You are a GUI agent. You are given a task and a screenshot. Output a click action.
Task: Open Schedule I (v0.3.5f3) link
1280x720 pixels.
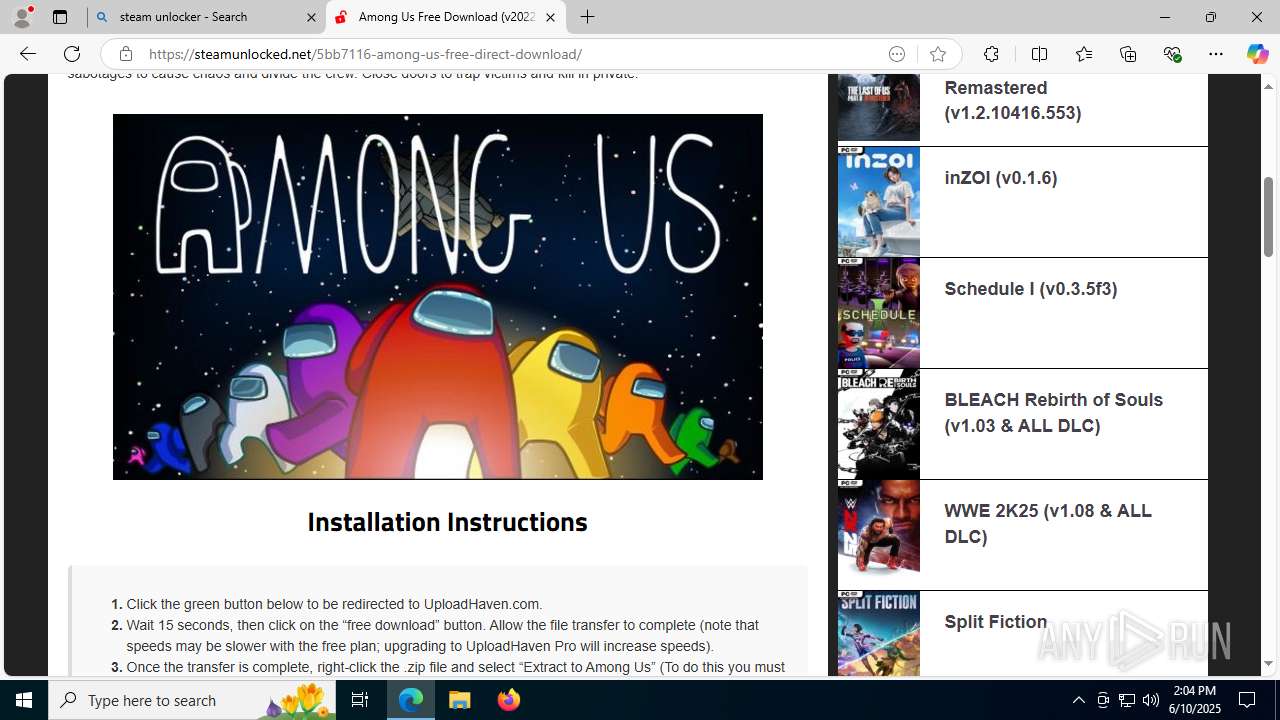click(1031, 289)
